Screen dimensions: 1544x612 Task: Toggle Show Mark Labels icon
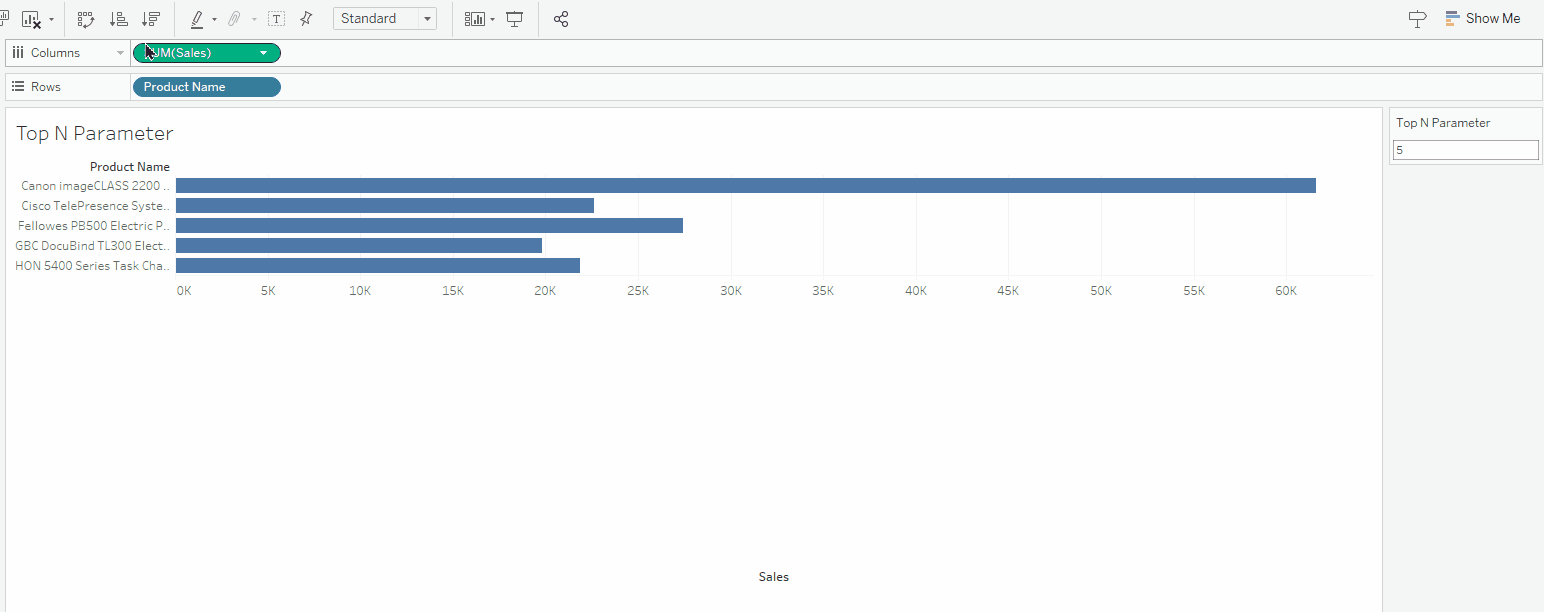tap(276, 19)
